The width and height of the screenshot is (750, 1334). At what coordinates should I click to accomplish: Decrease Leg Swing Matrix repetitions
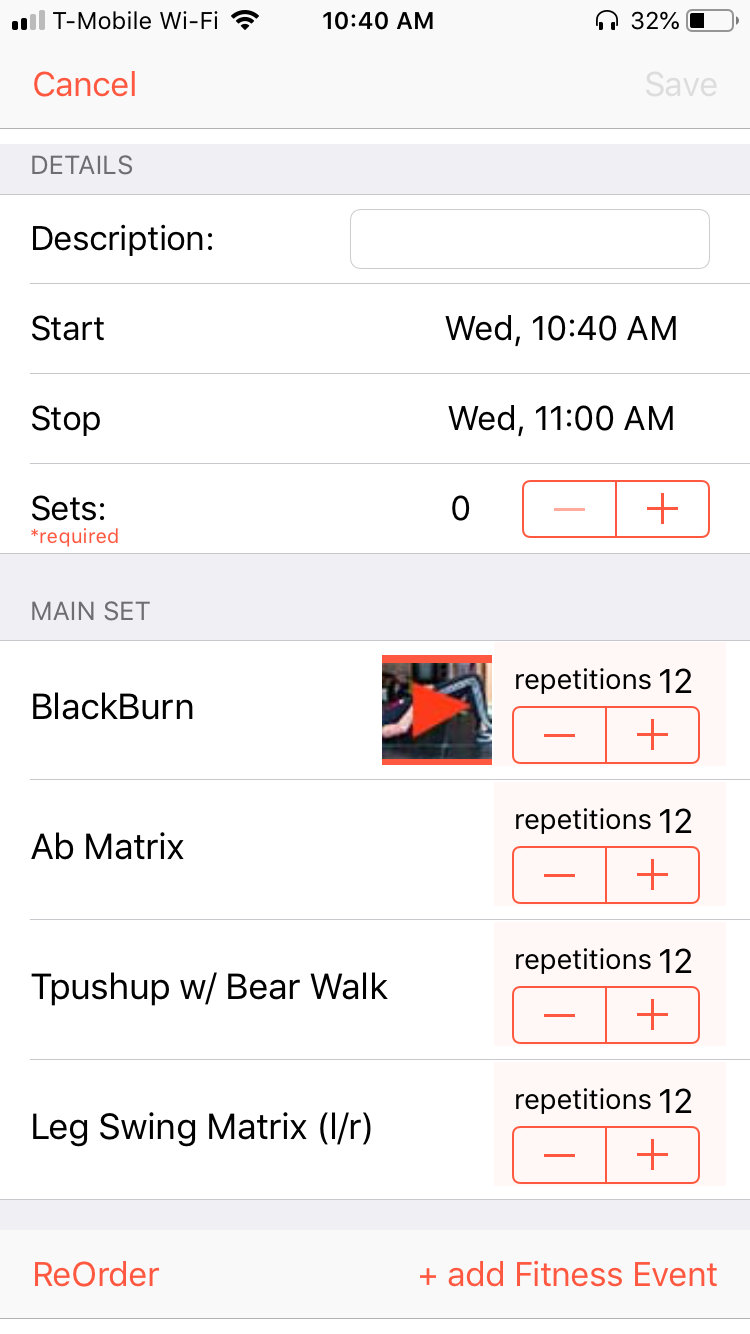[559, 1155]
